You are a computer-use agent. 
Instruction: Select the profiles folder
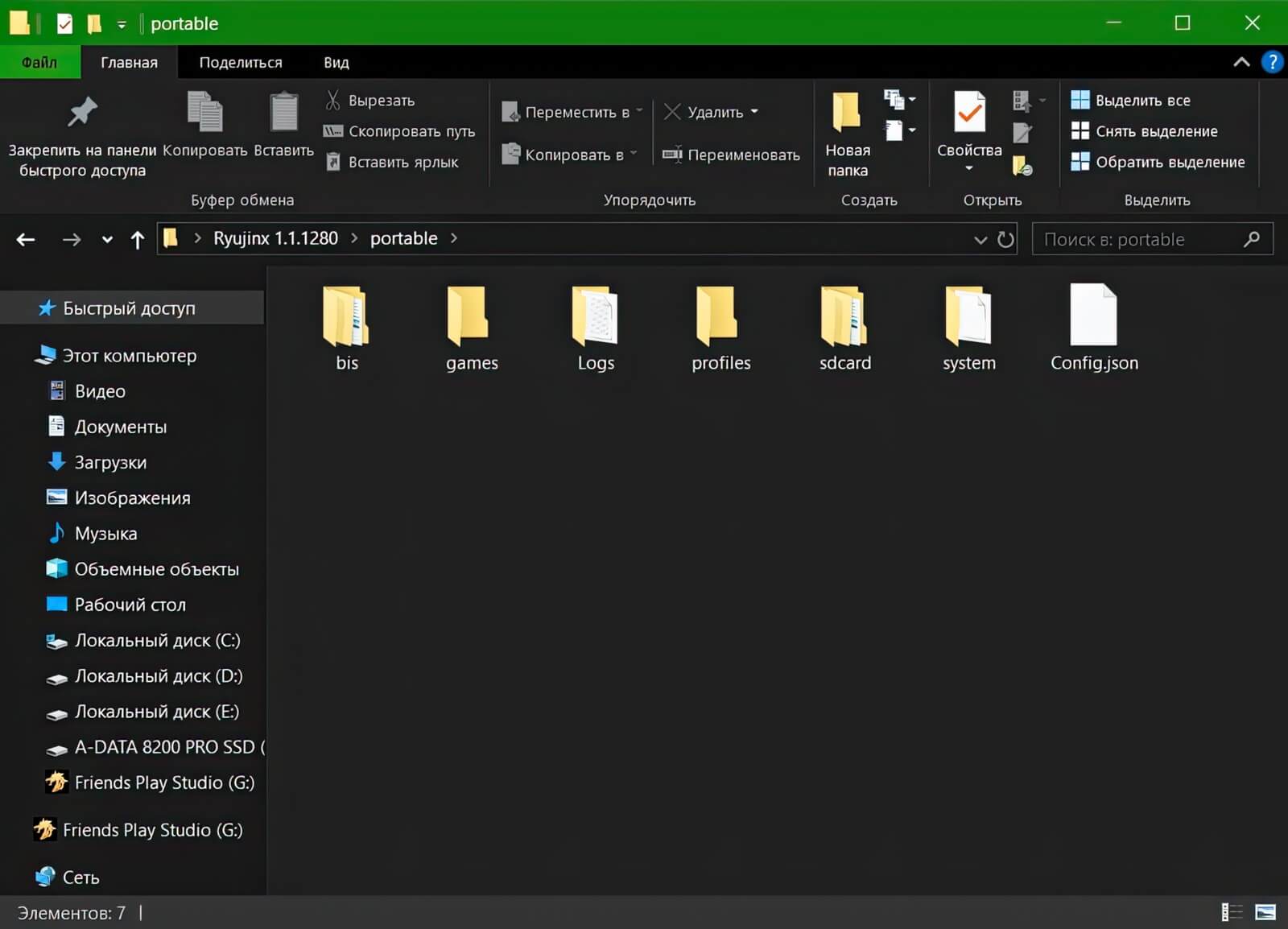tap(720, 328)
